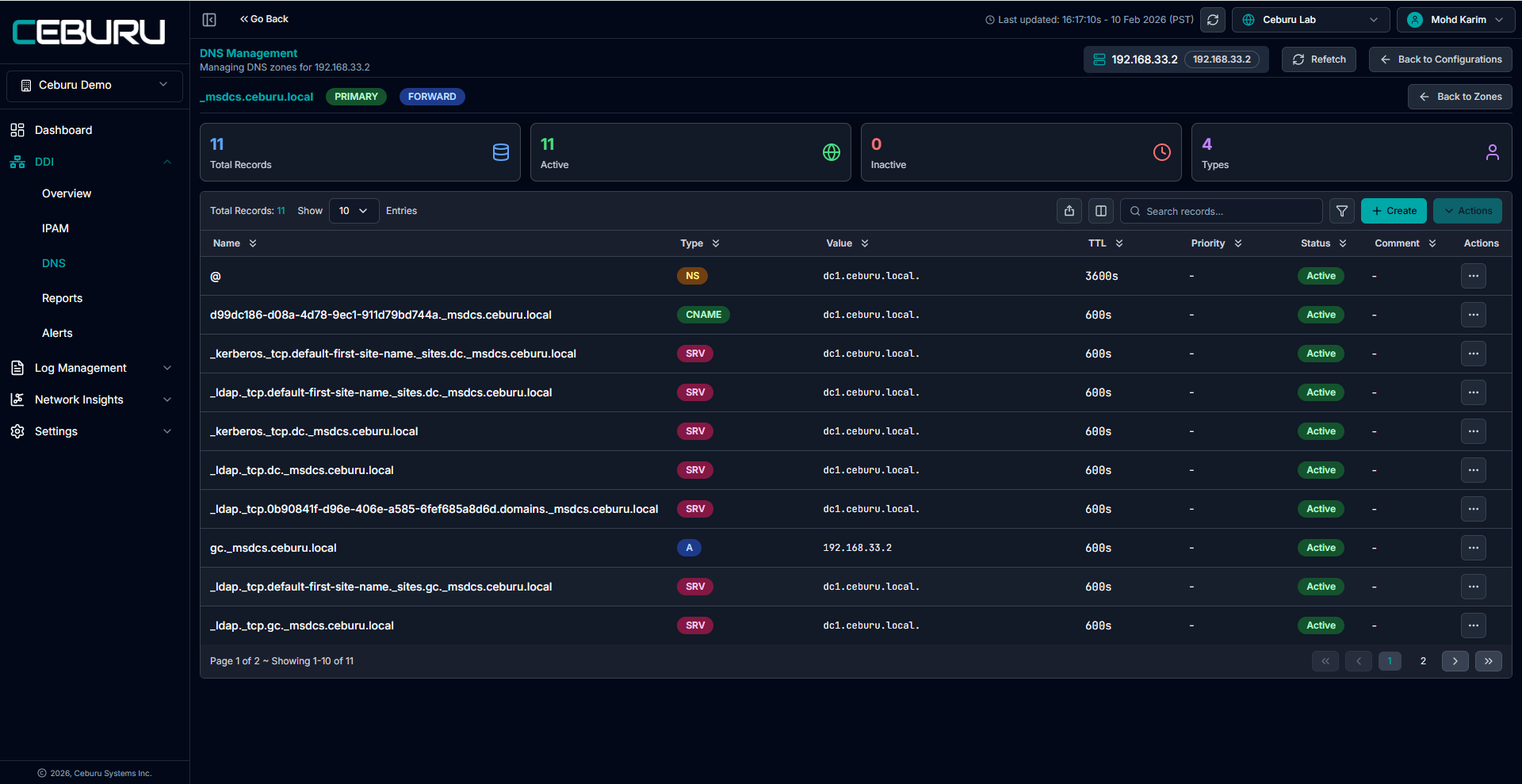Image resolution: width=1522 pixels, height=784 pixels.
Task: Click the CNAME type badge
Action: point(703,315)
